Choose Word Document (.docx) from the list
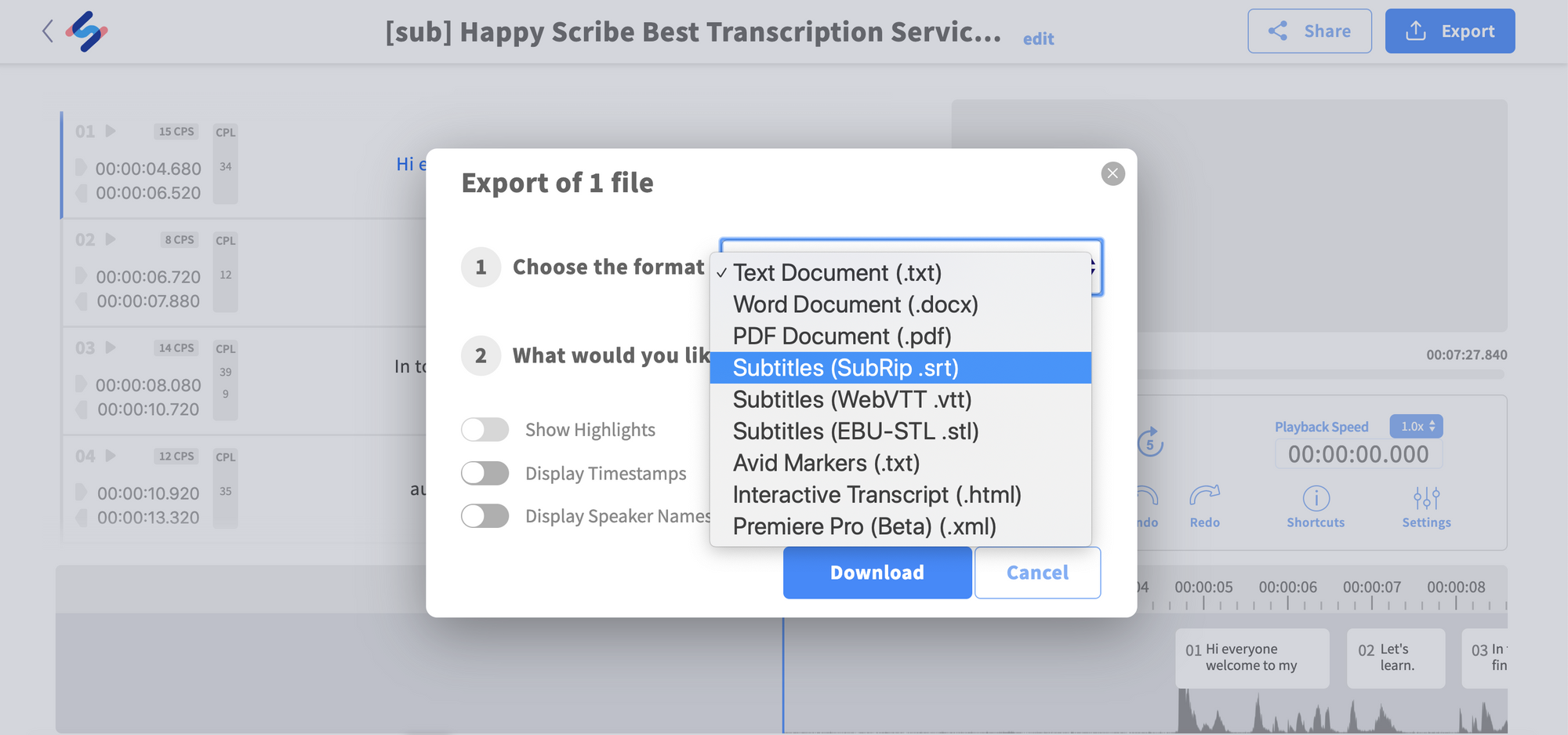Screen dimensions: 1568x735 tap(855, 304)
